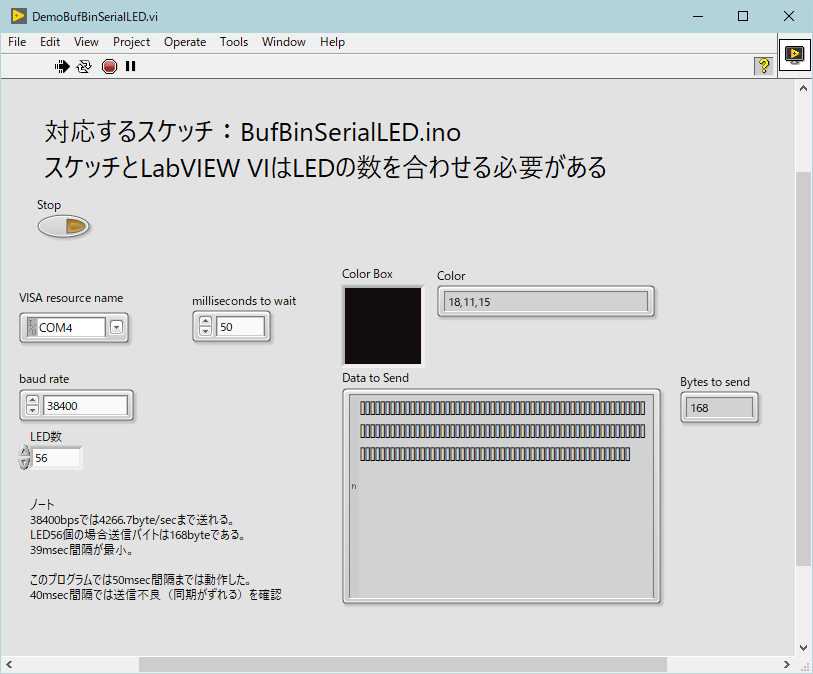813x674 pixels.
Task: Click the note line about 40msec間隔
Action: 156,595
